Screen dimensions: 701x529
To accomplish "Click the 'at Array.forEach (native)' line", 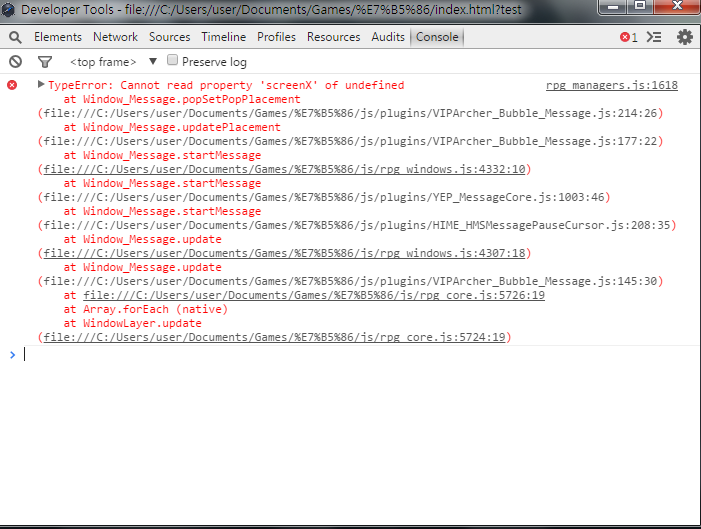I will [x=146, y=309].
